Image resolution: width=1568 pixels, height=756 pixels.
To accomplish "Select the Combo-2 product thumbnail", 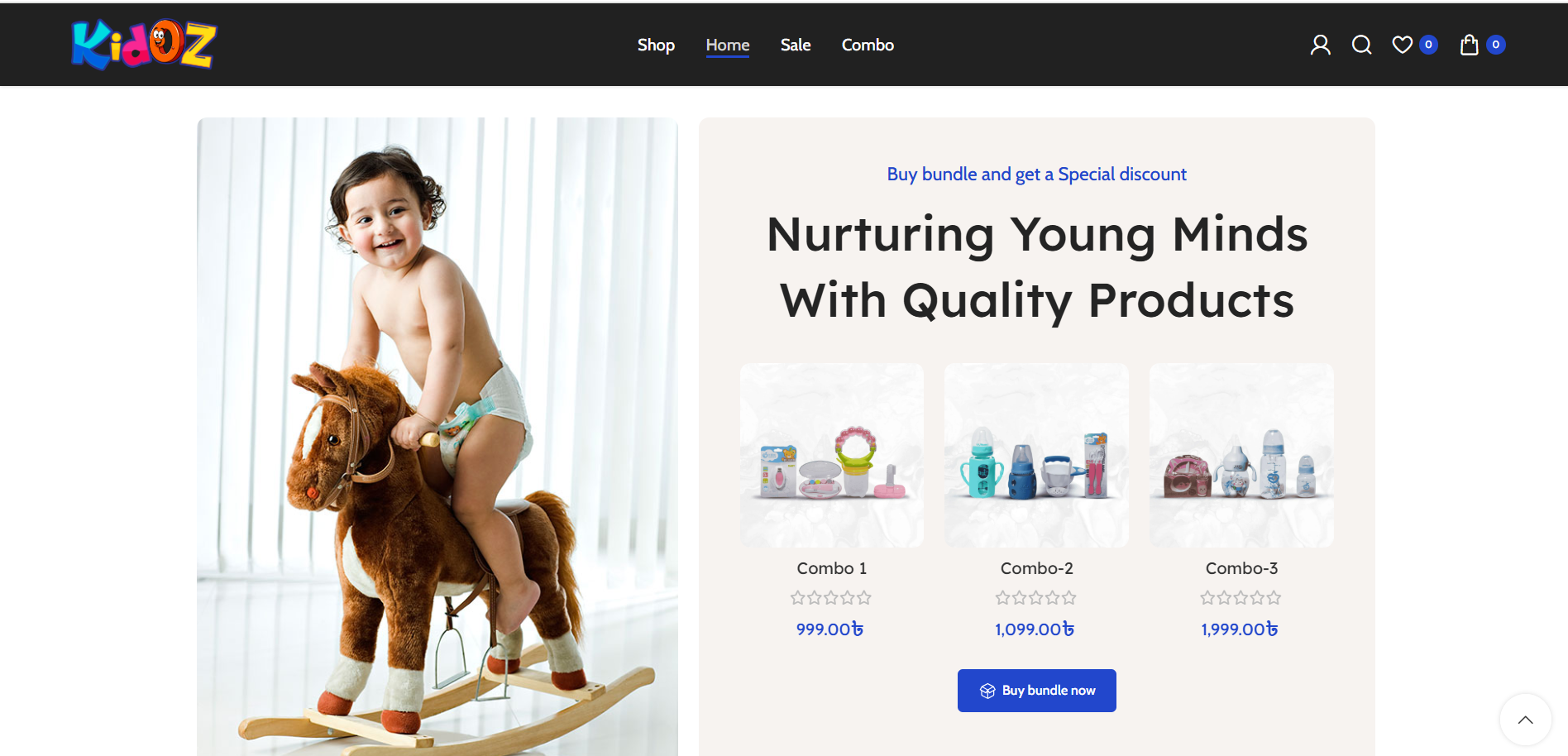I will (x=1037, y=455).
